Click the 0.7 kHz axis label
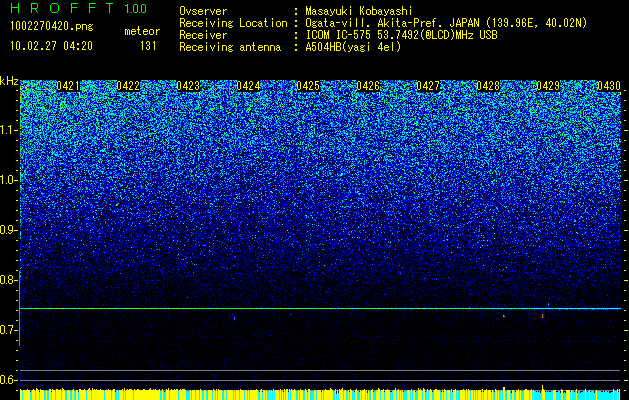 (8, 330)
